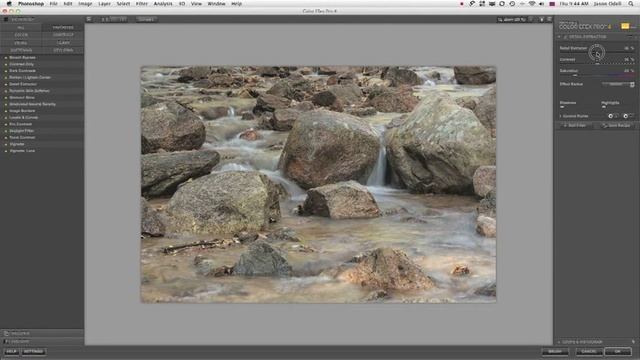
Task: Adjust the Contrast slider
Action: coord(597,63)
